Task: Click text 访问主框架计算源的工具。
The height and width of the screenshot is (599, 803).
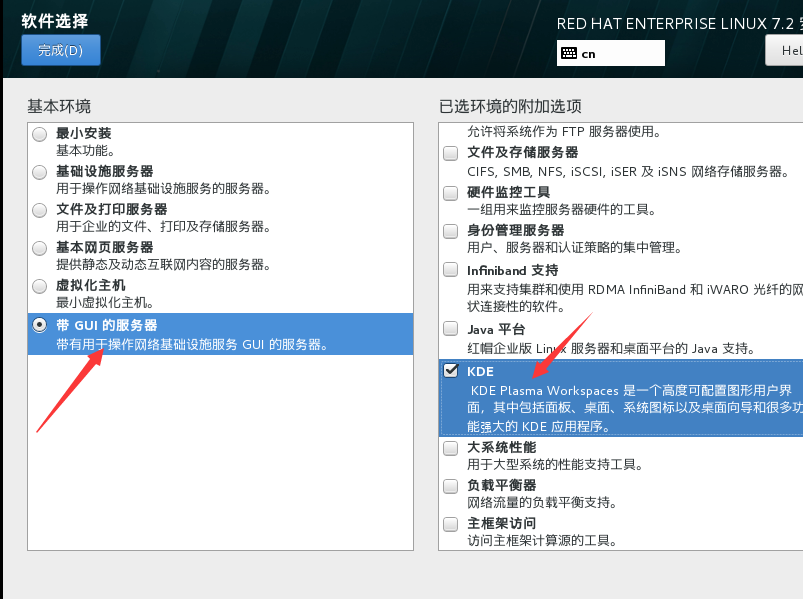Action: coord(542,541)
